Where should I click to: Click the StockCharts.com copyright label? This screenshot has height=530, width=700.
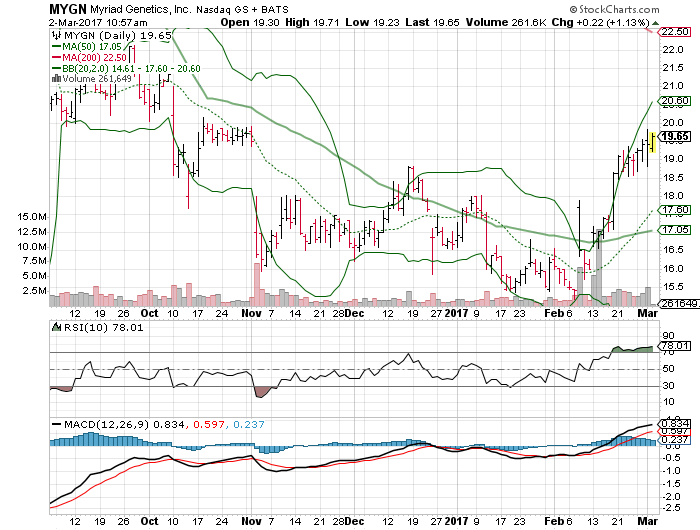(614, 9)
